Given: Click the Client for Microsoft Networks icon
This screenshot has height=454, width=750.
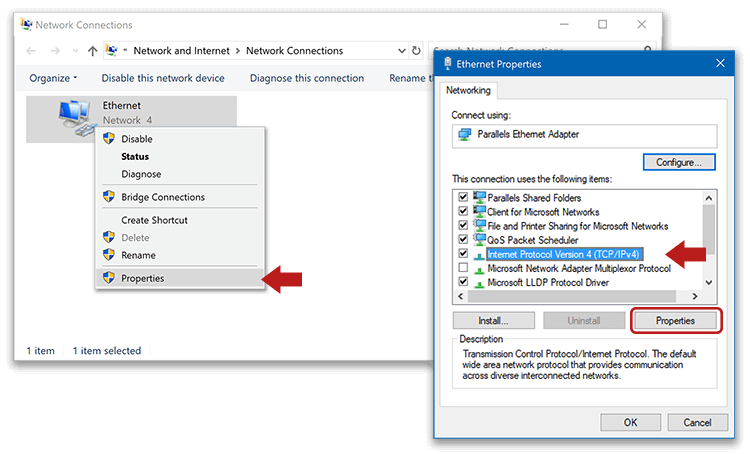Looking at the screenshot, I should tap(479, 211).
